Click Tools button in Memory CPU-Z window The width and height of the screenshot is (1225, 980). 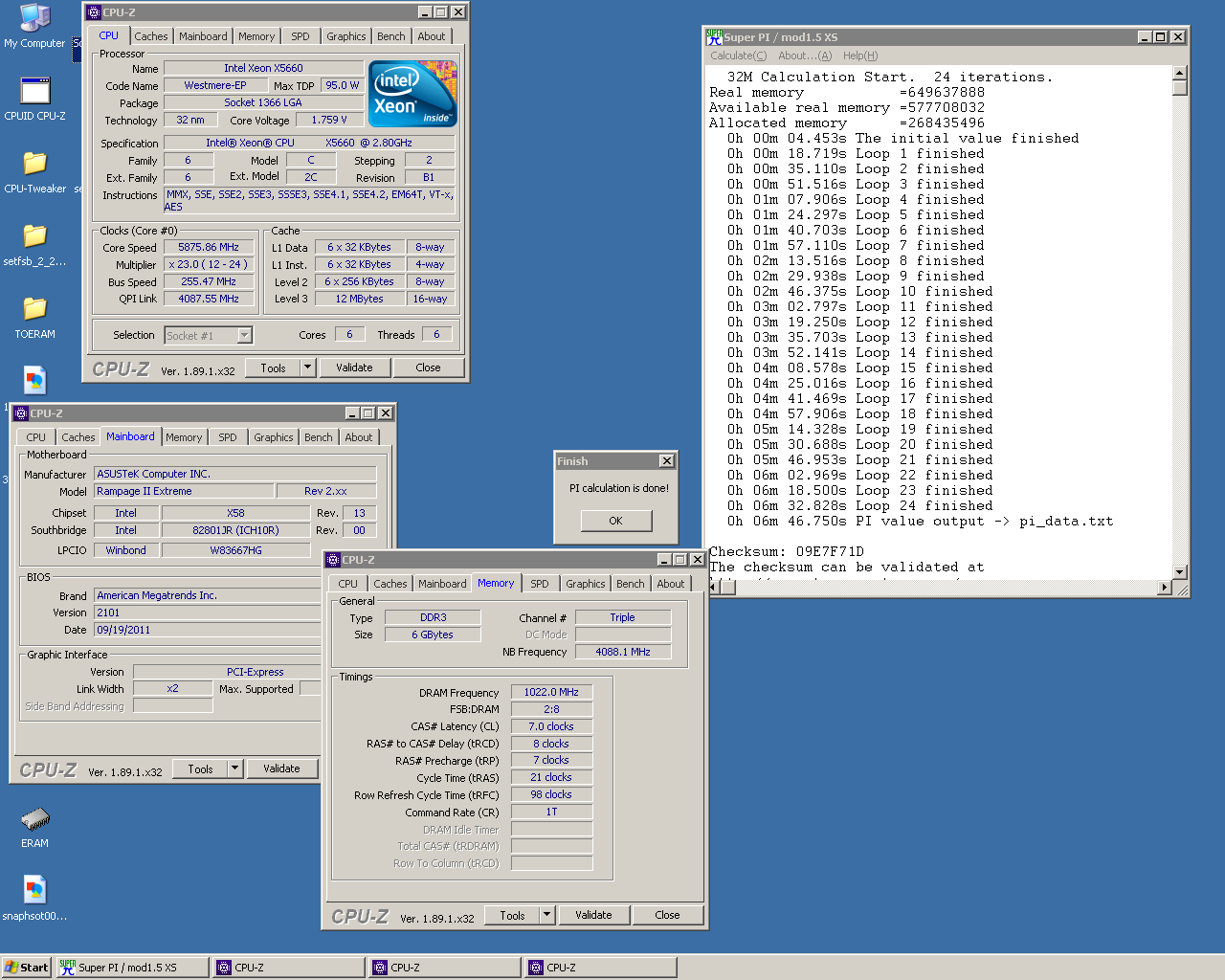(x=512, y=915)
